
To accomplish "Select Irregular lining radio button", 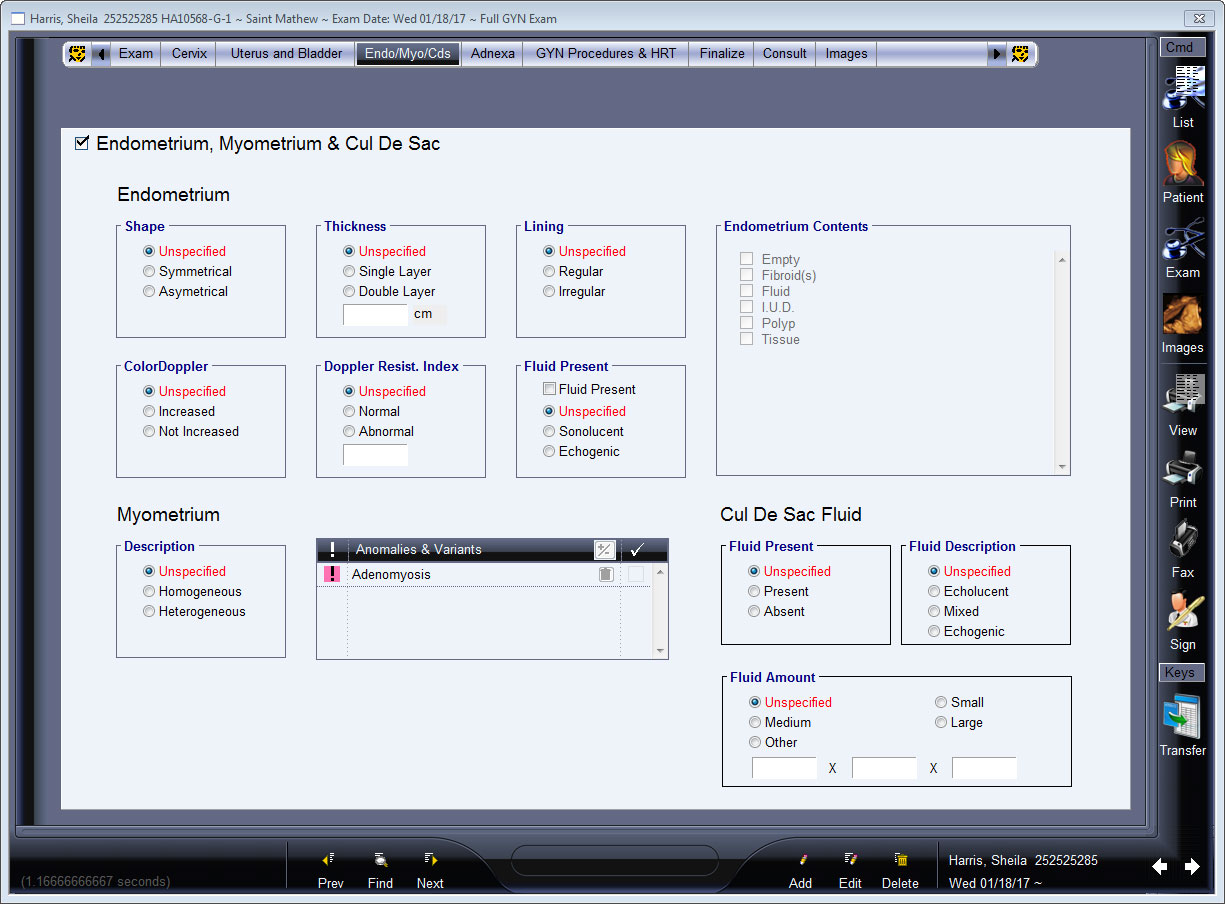I will pos(549,291).
